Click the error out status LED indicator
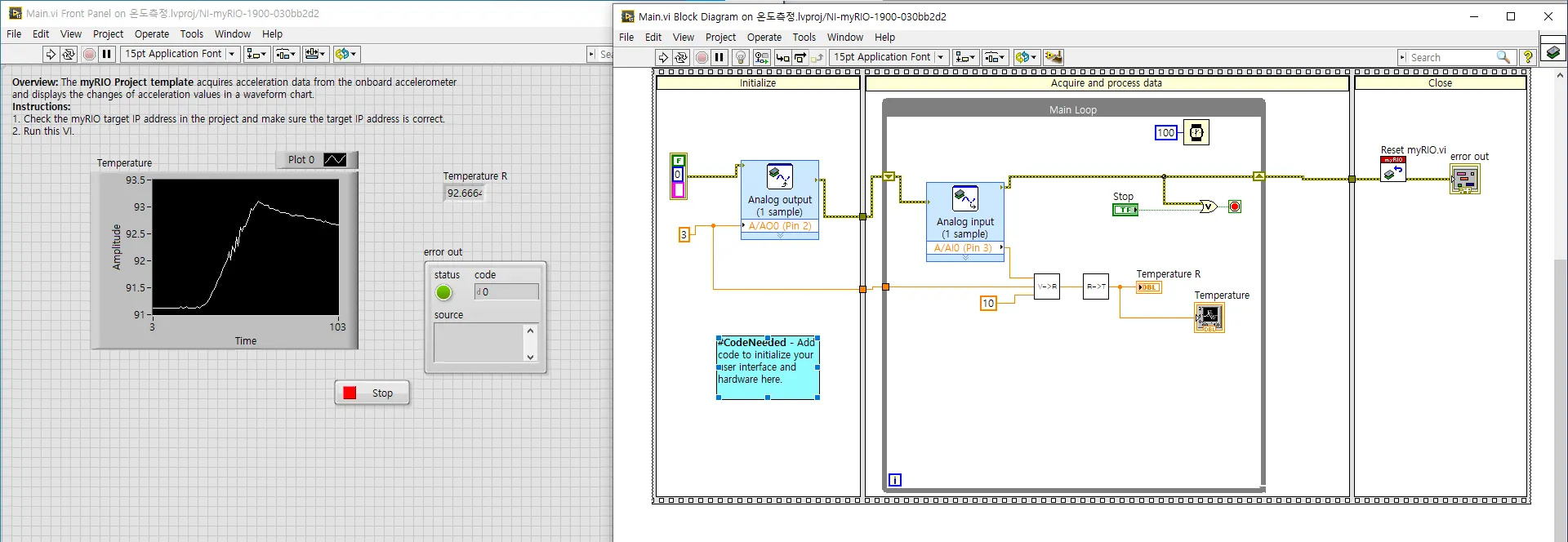 [443, 292]
